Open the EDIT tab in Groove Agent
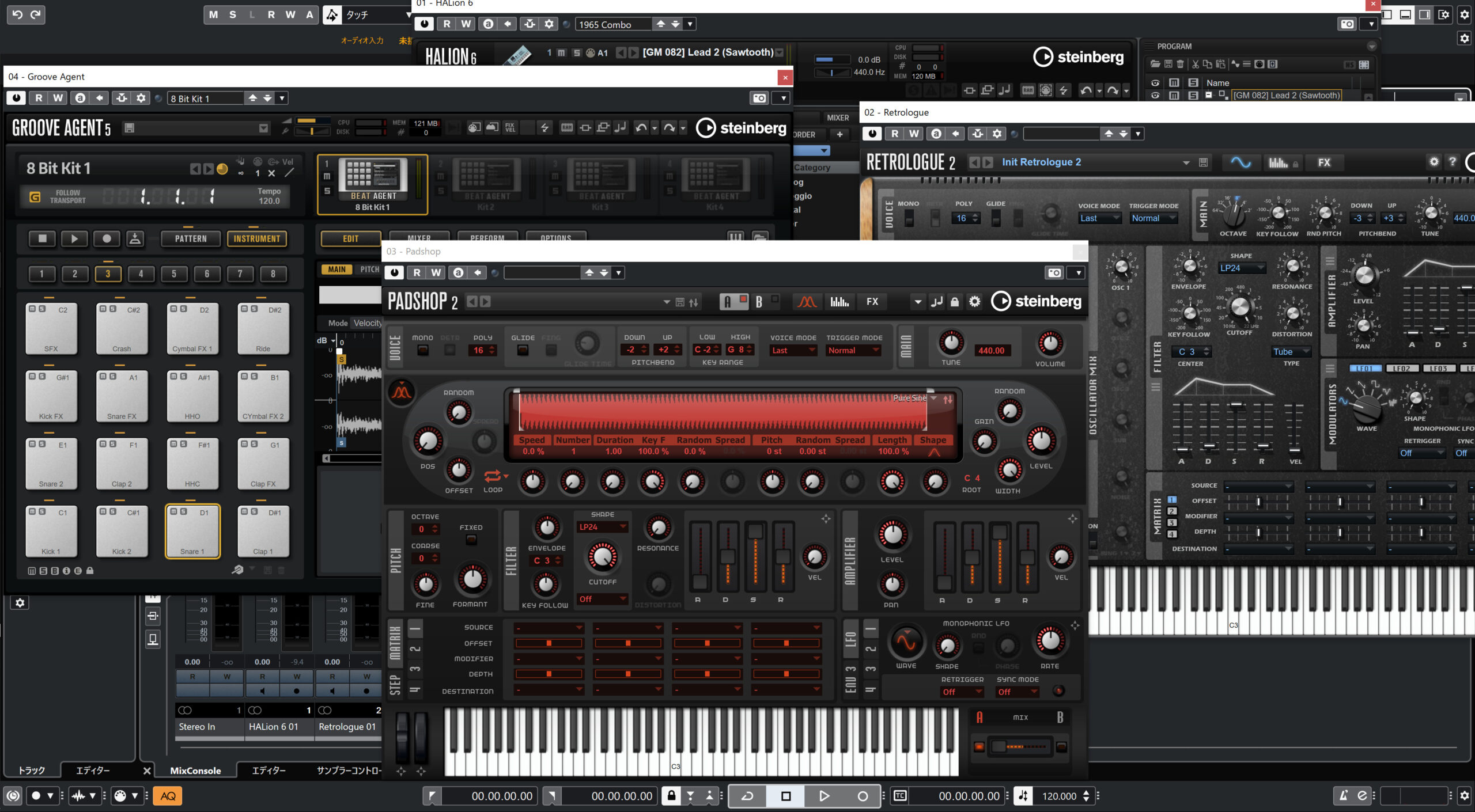 (x=351, y=238)
